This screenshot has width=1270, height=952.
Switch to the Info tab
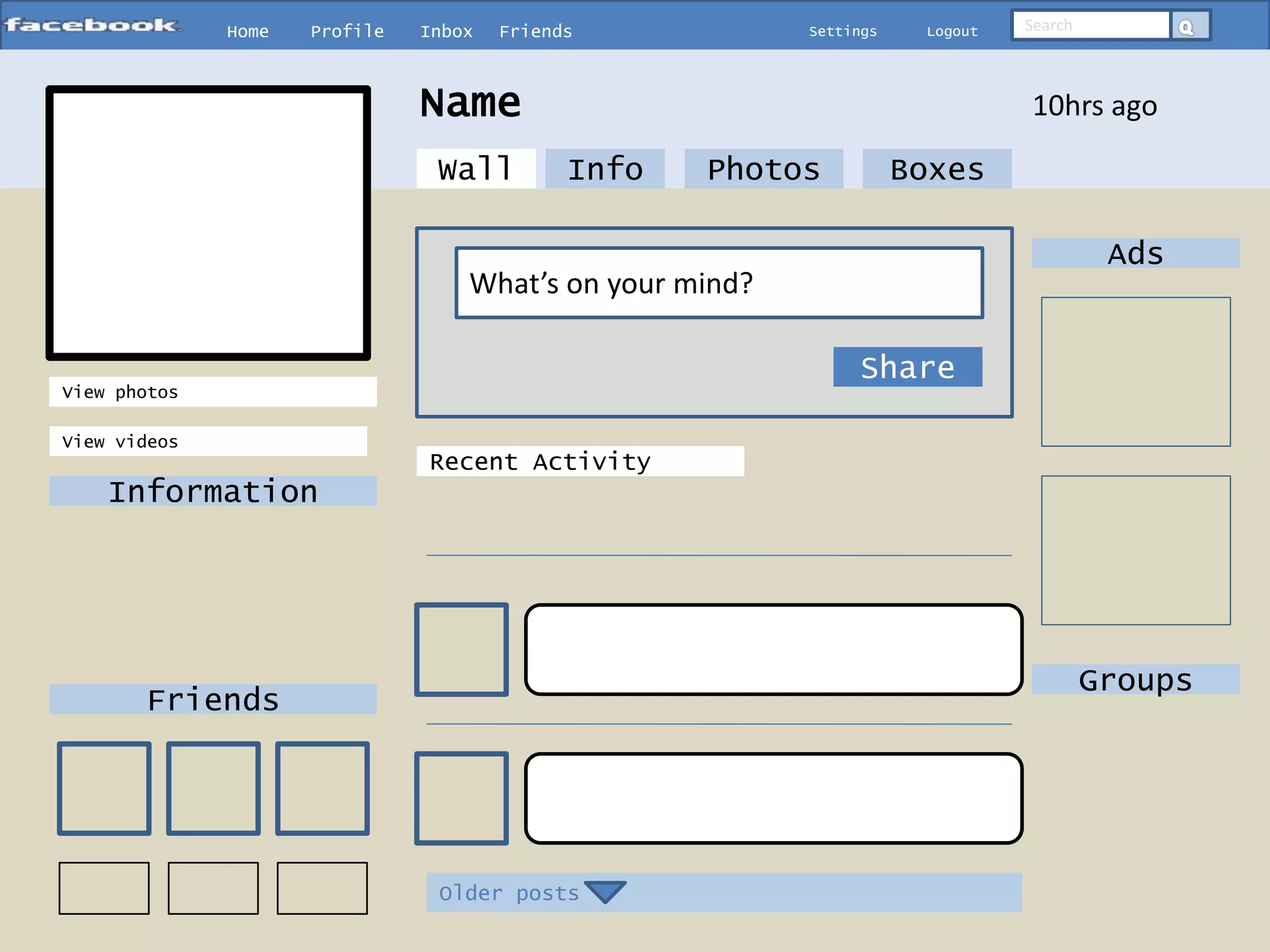click(605, 169)
